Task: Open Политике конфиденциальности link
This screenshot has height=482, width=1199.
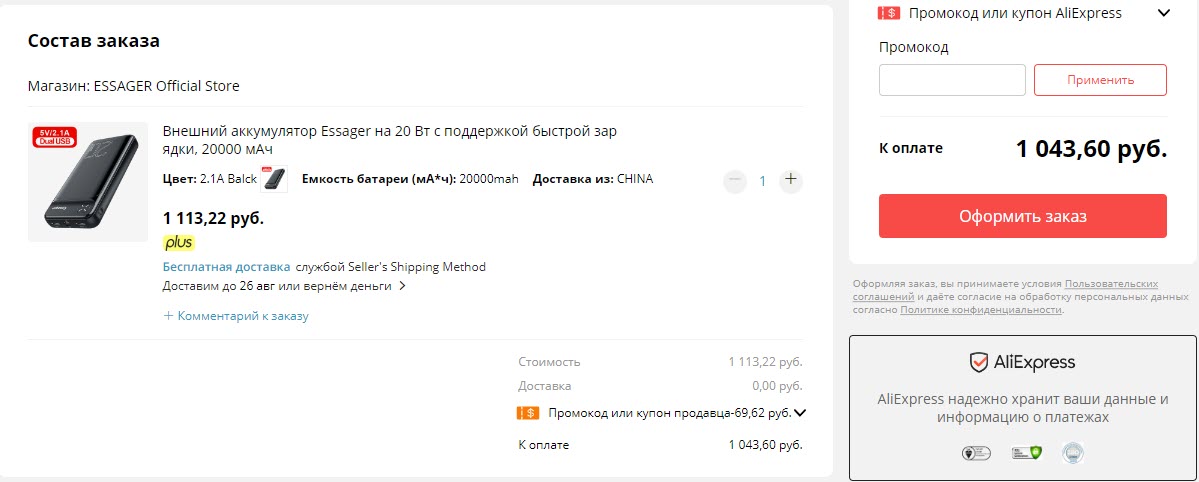Action: pos(981,310)
